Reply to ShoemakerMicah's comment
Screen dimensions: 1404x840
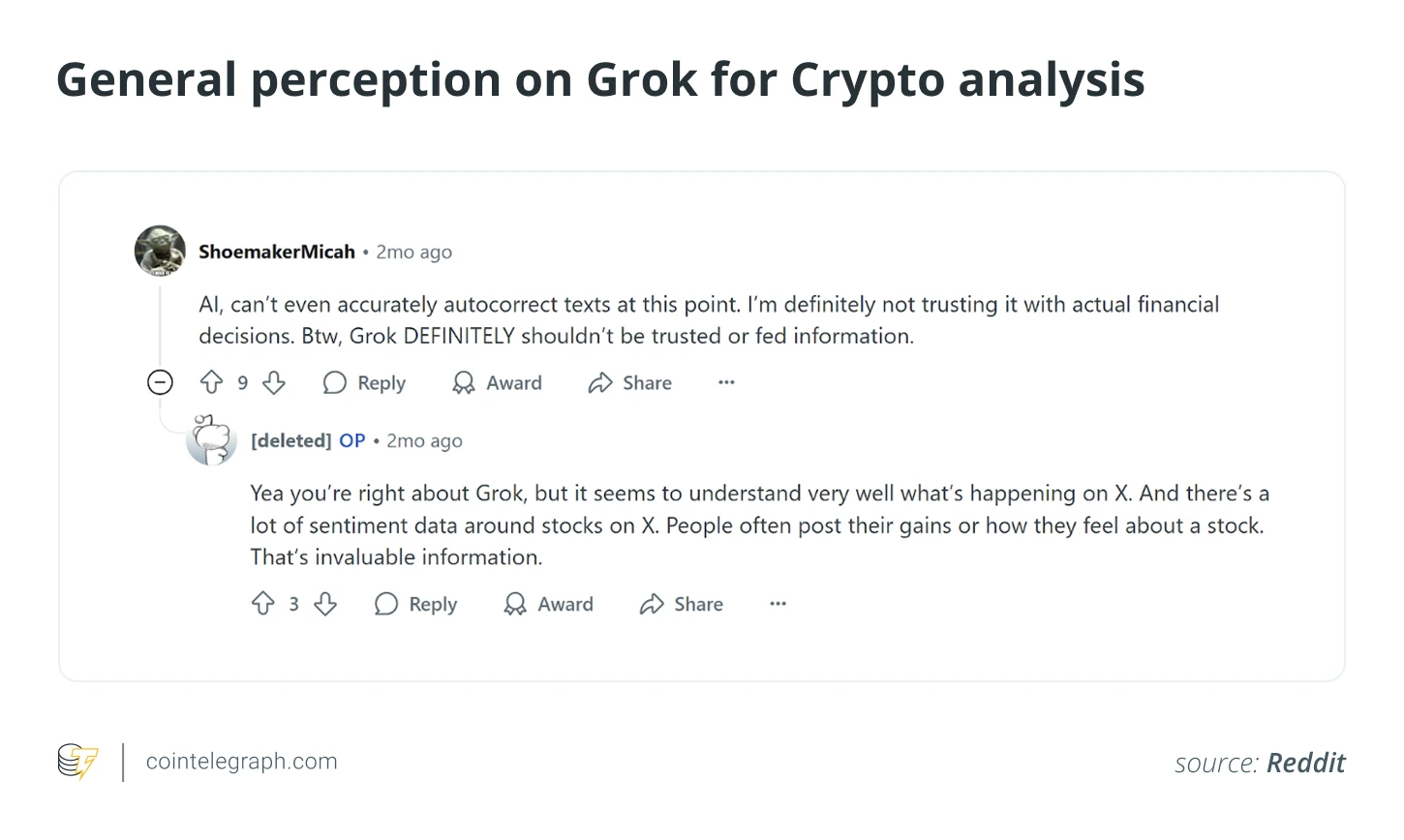364,382
